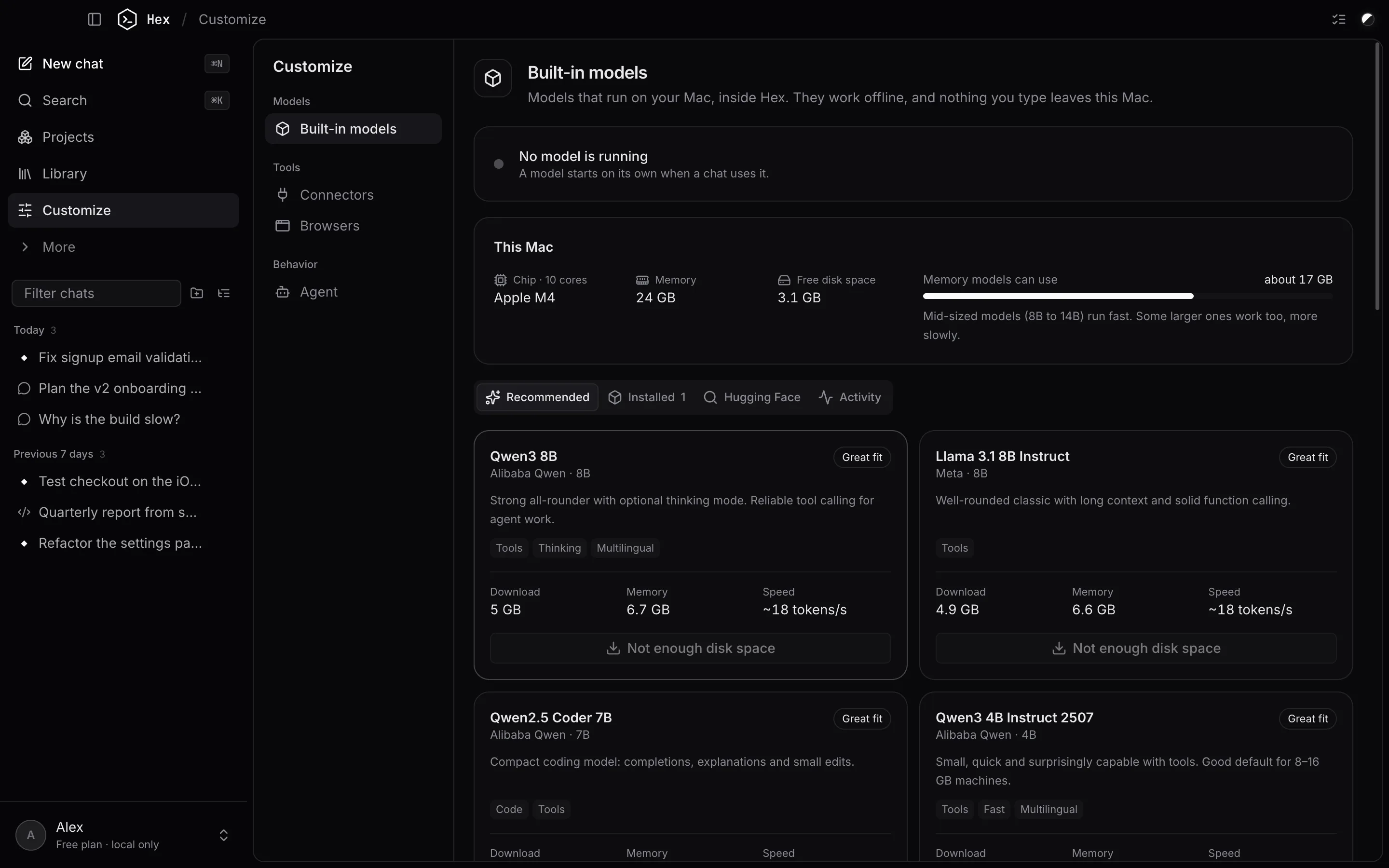Click the Thinking tag on Qwen3 8B
The width and height of the screenshot is (1389, 868).
coord(559,548)
